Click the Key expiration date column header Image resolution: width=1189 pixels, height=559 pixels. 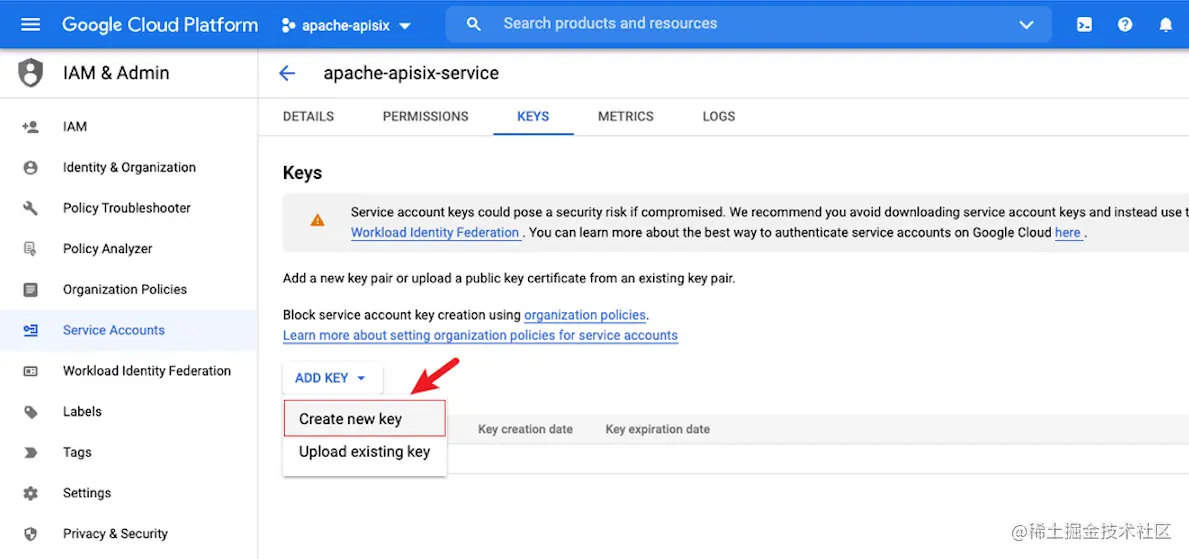coord(657,429)
